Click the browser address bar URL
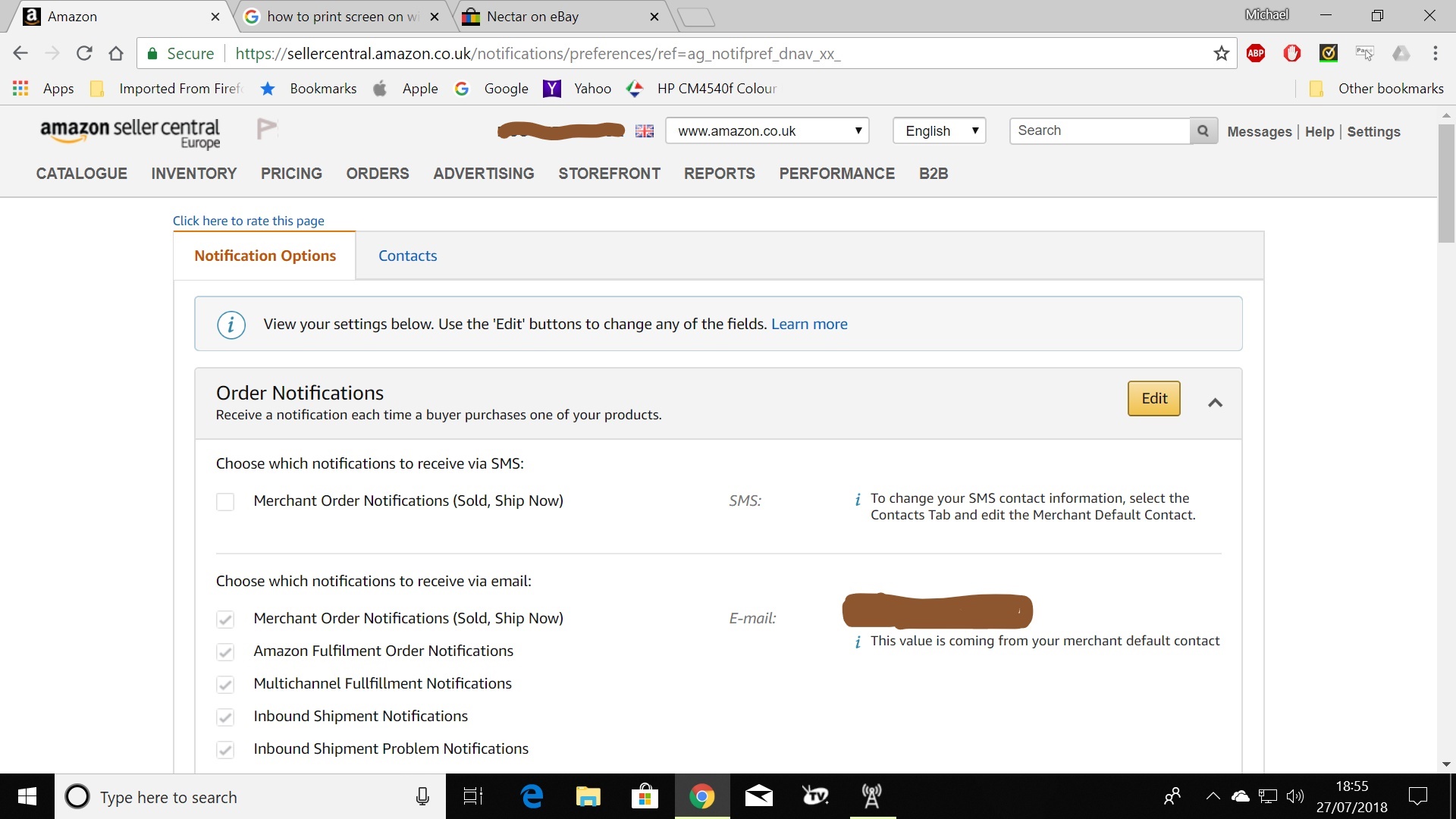The image size is (1456, 819). point(538,54)
